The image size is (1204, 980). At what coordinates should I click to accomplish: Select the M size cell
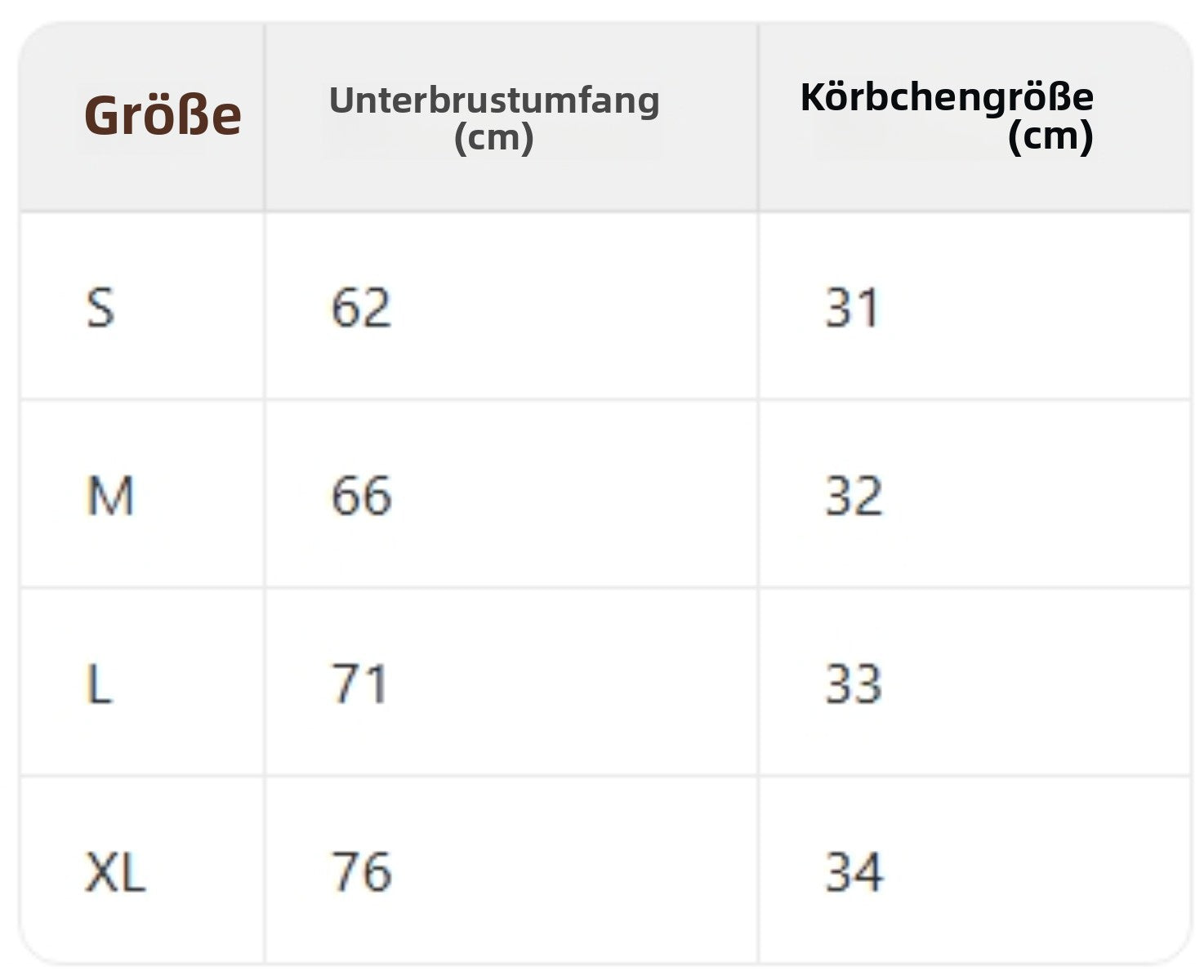pos(109,496)
